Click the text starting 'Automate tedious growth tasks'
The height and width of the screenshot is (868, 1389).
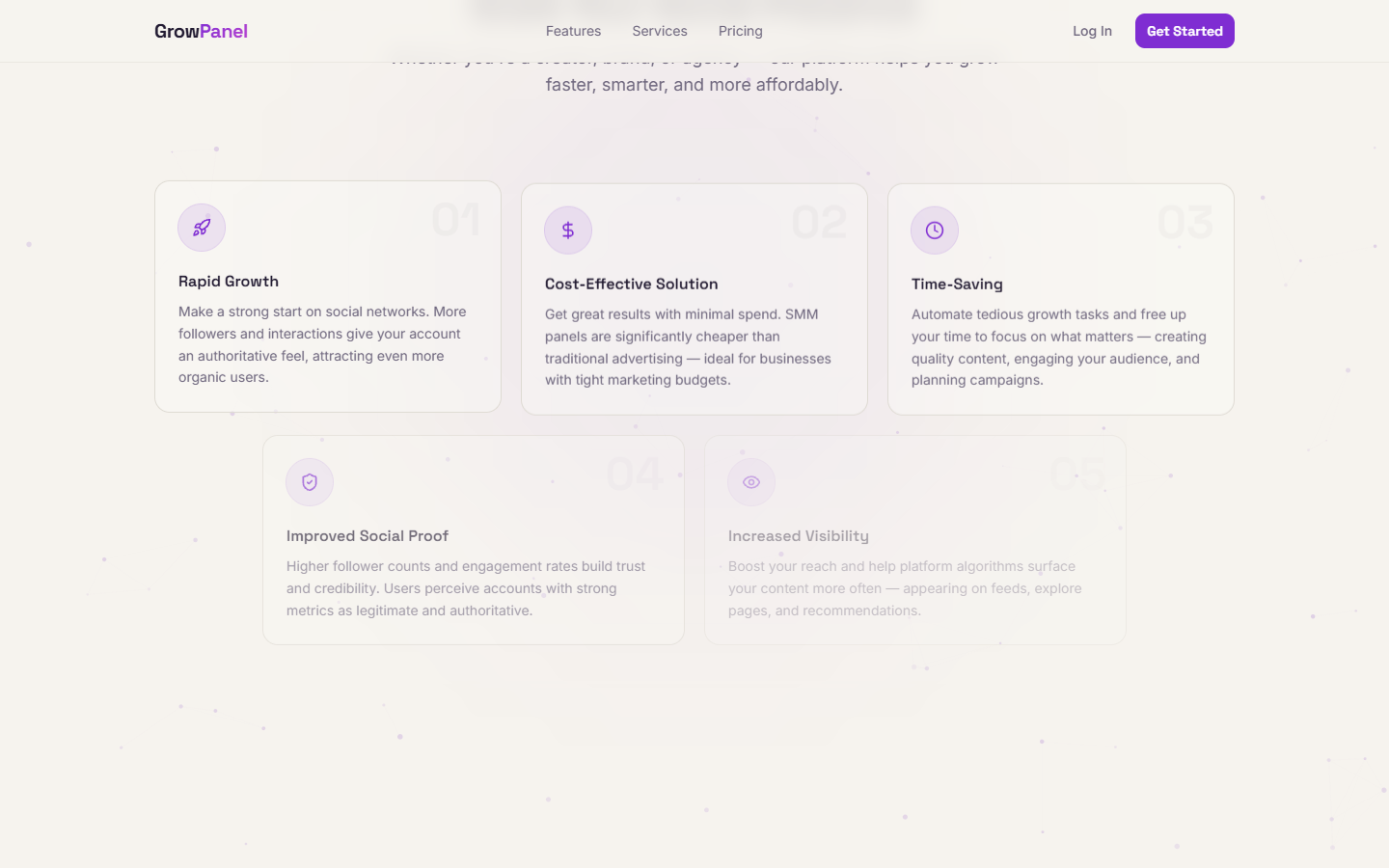(1059, 347)
